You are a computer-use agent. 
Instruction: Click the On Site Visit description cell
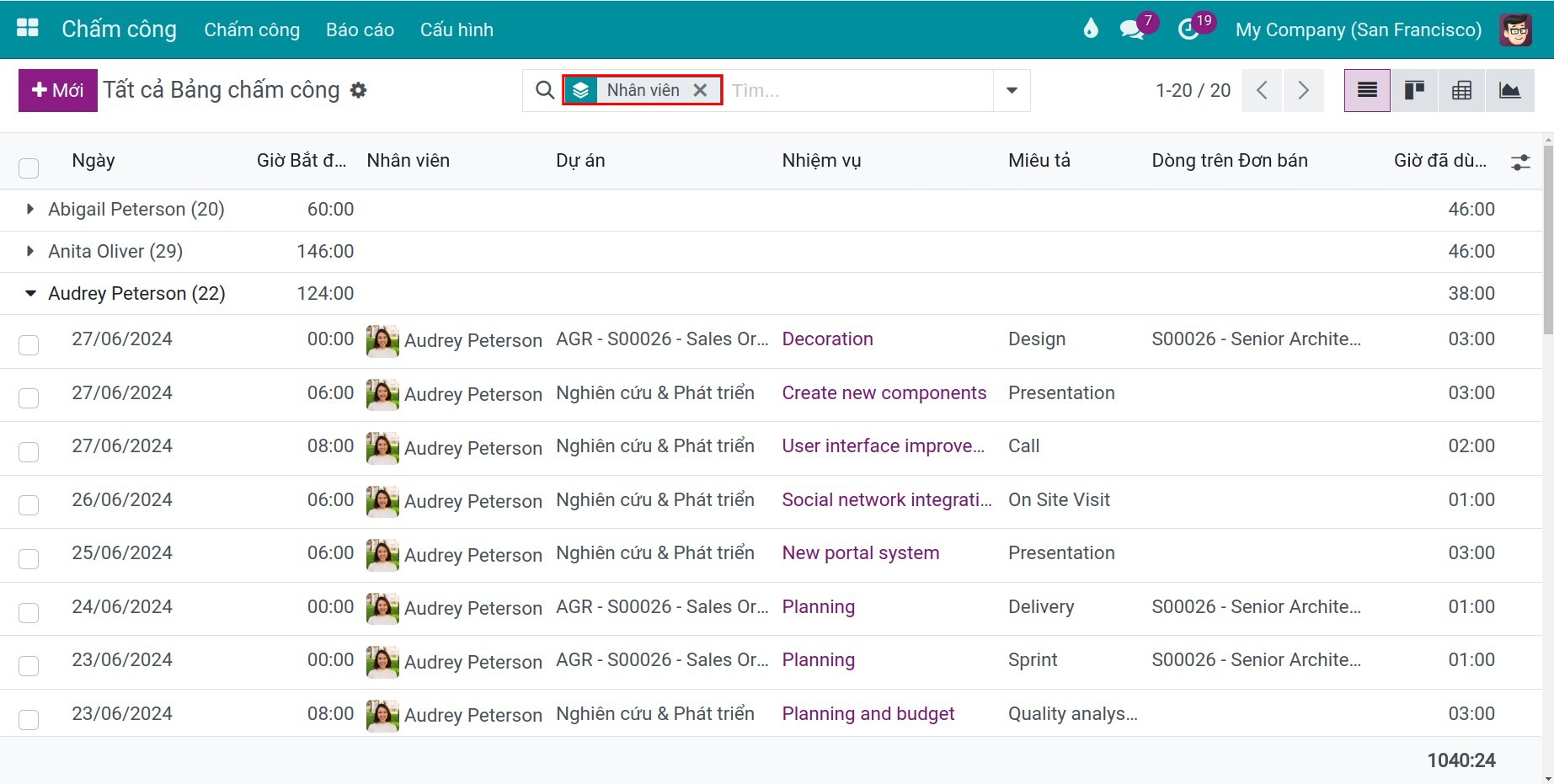1059,499
